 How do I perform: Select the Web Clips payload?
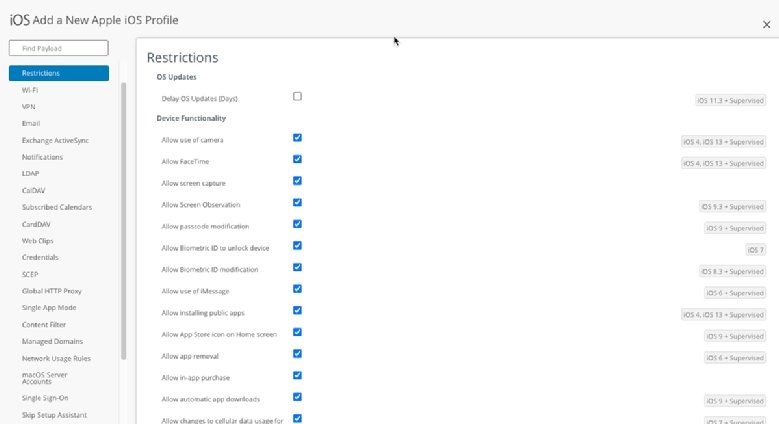tap(37, 241)
